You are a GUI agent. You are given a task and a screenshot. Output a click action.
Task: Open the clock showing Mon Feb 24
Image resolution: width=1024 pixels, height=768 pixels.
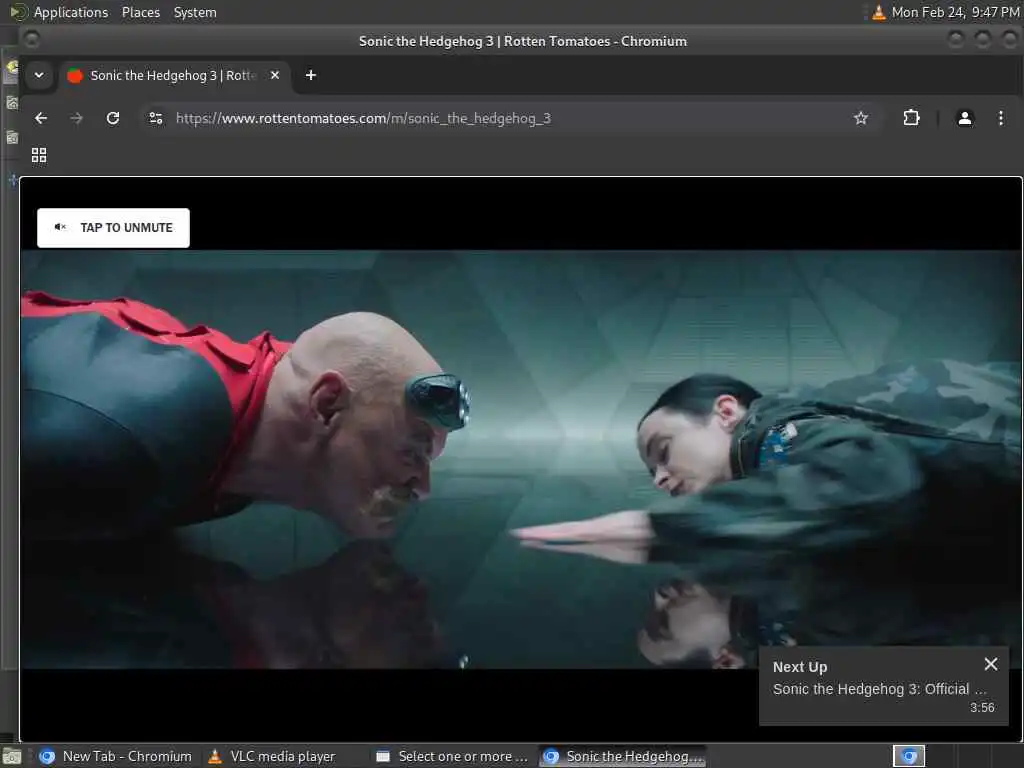point(955,12)
